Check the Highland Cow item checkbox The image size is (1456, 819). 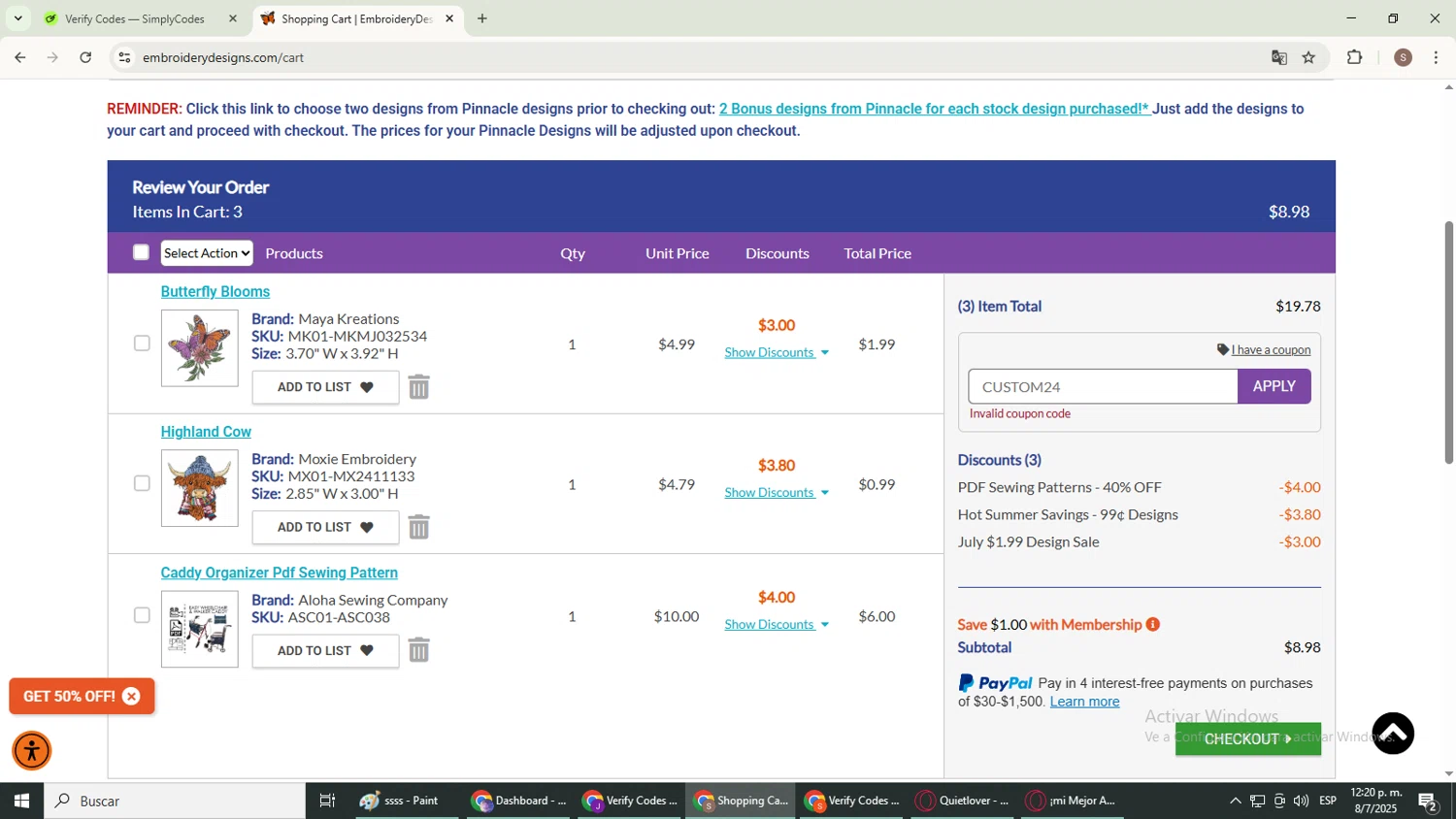(x=142, y=483)
